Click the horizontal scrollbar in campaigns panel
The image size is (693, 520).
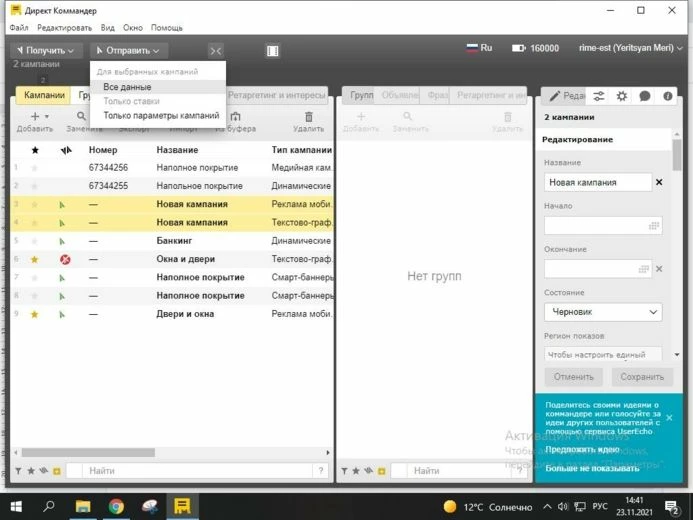coord(88,452)
